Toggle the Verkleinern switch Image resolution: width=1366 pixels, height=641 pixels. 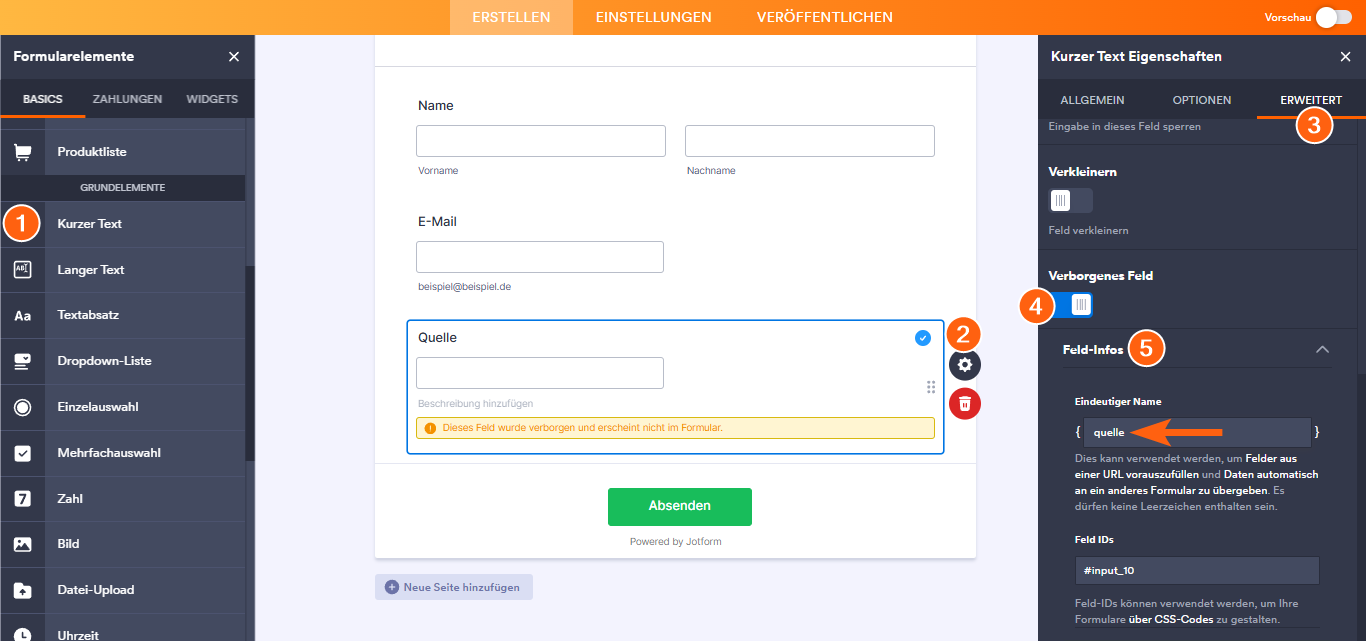(1070, 201)
